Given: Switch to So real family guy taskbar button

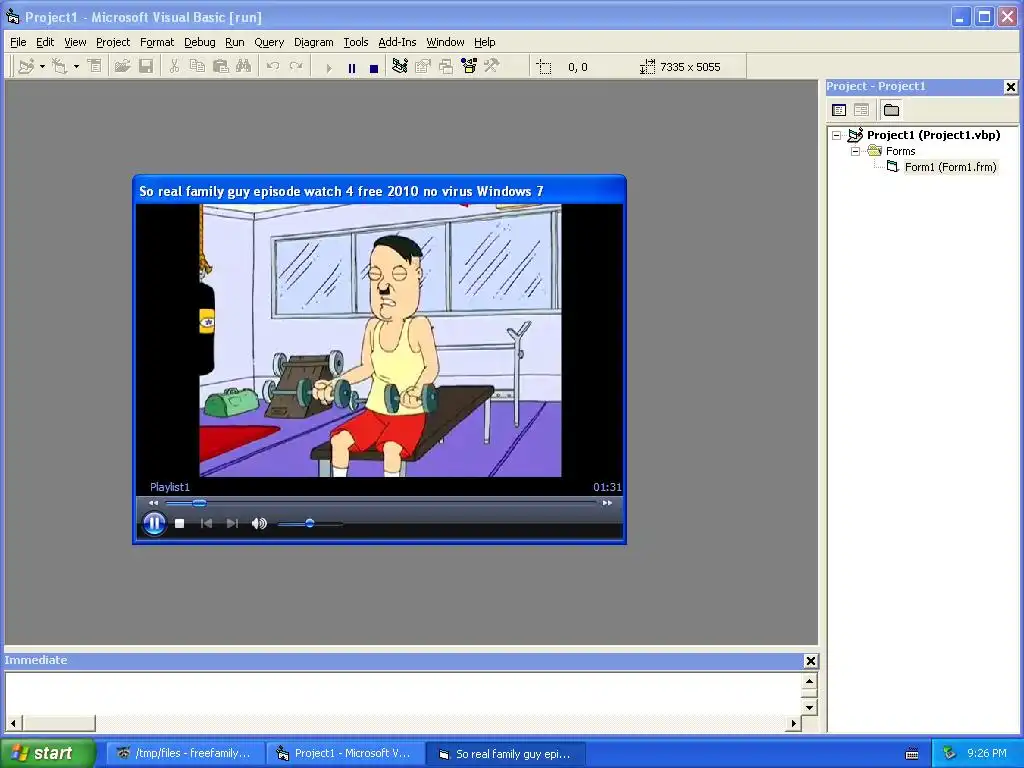Looking at the screenshot, I should click(x=505, y=754).
